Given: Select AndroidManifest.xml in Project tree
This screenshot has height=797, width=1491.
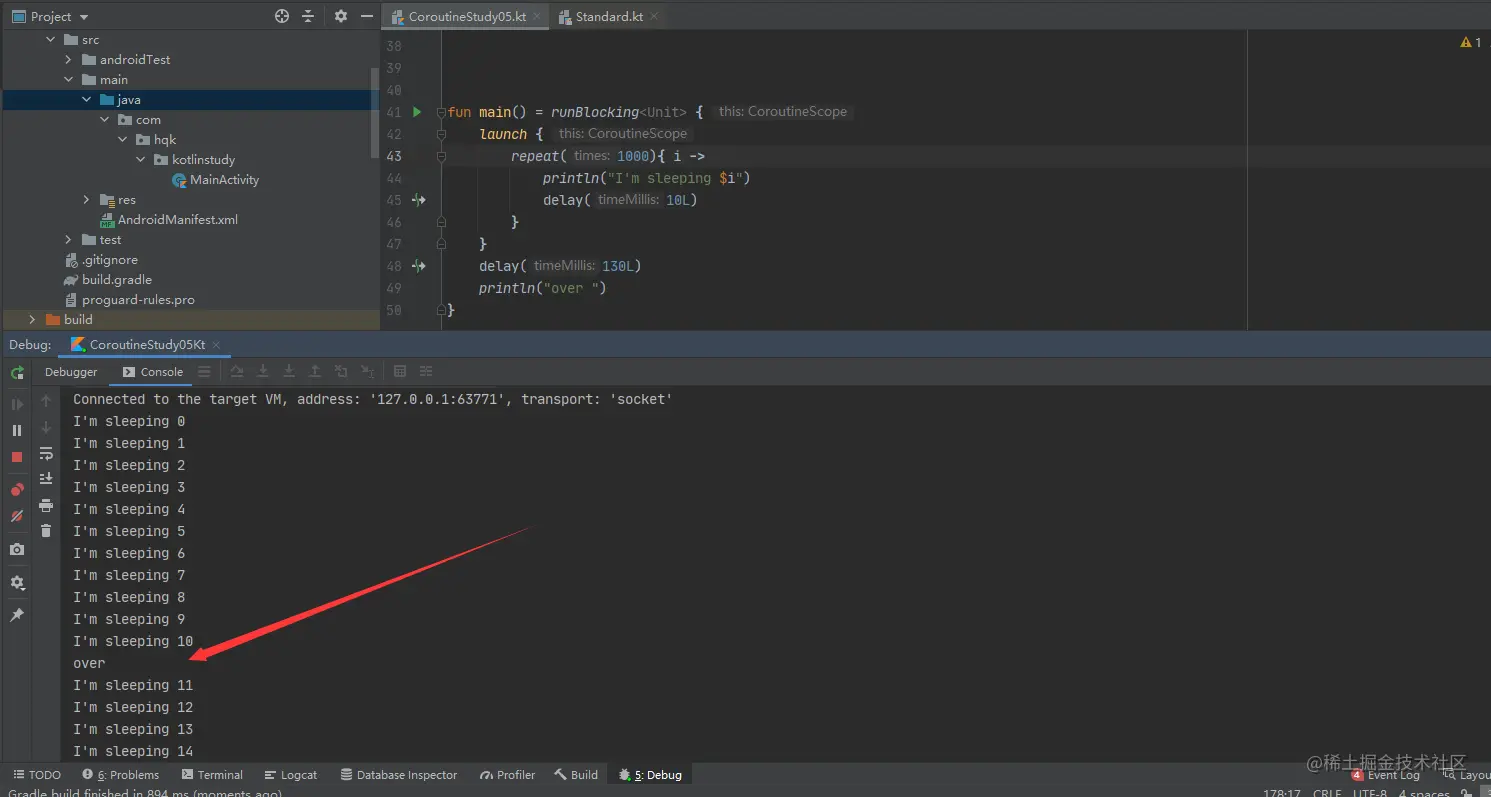Looking at the screenshot, I should pos(169,220).
